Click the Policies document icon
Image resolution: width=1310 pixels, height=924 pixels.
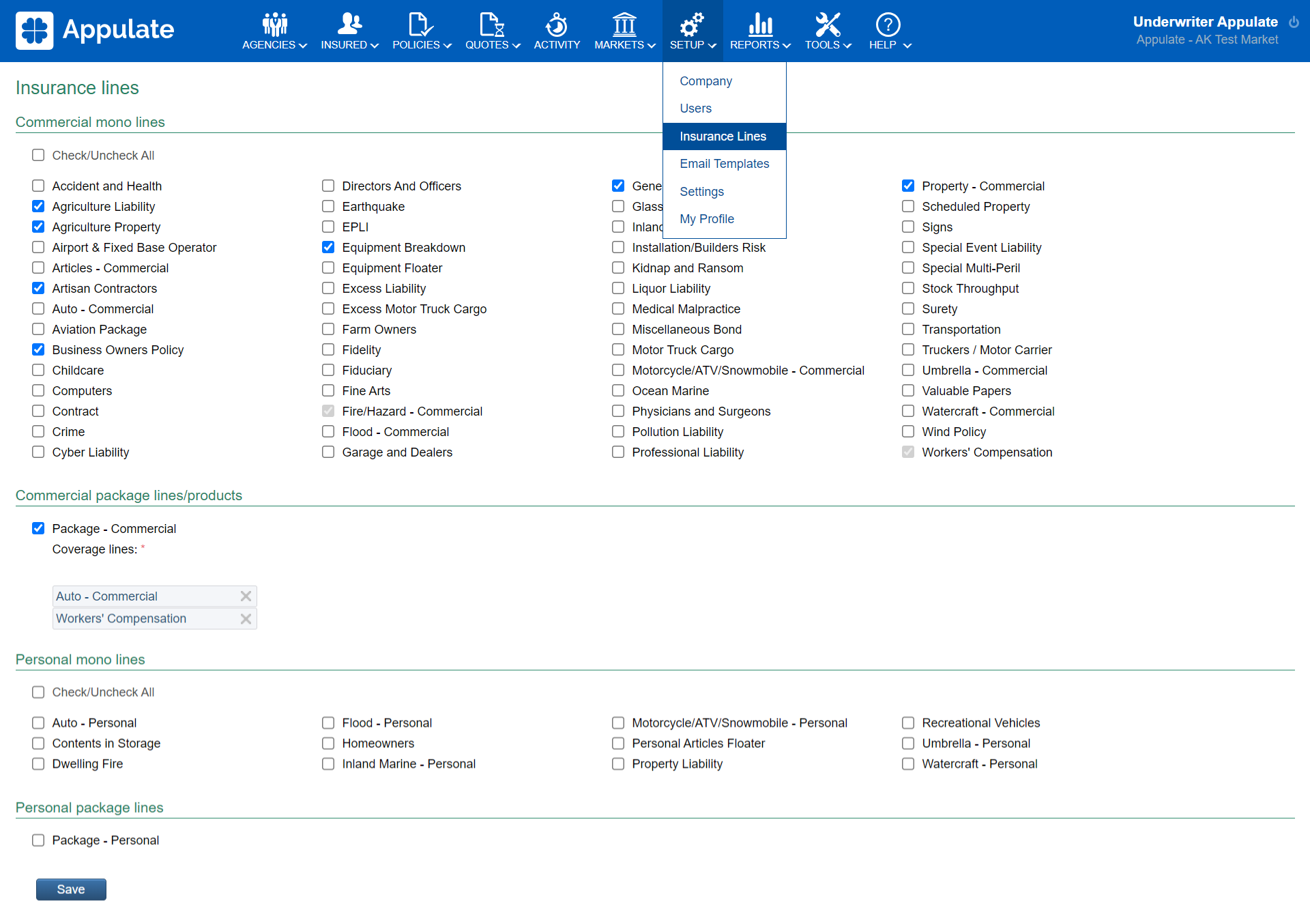[x=420, y=25]
